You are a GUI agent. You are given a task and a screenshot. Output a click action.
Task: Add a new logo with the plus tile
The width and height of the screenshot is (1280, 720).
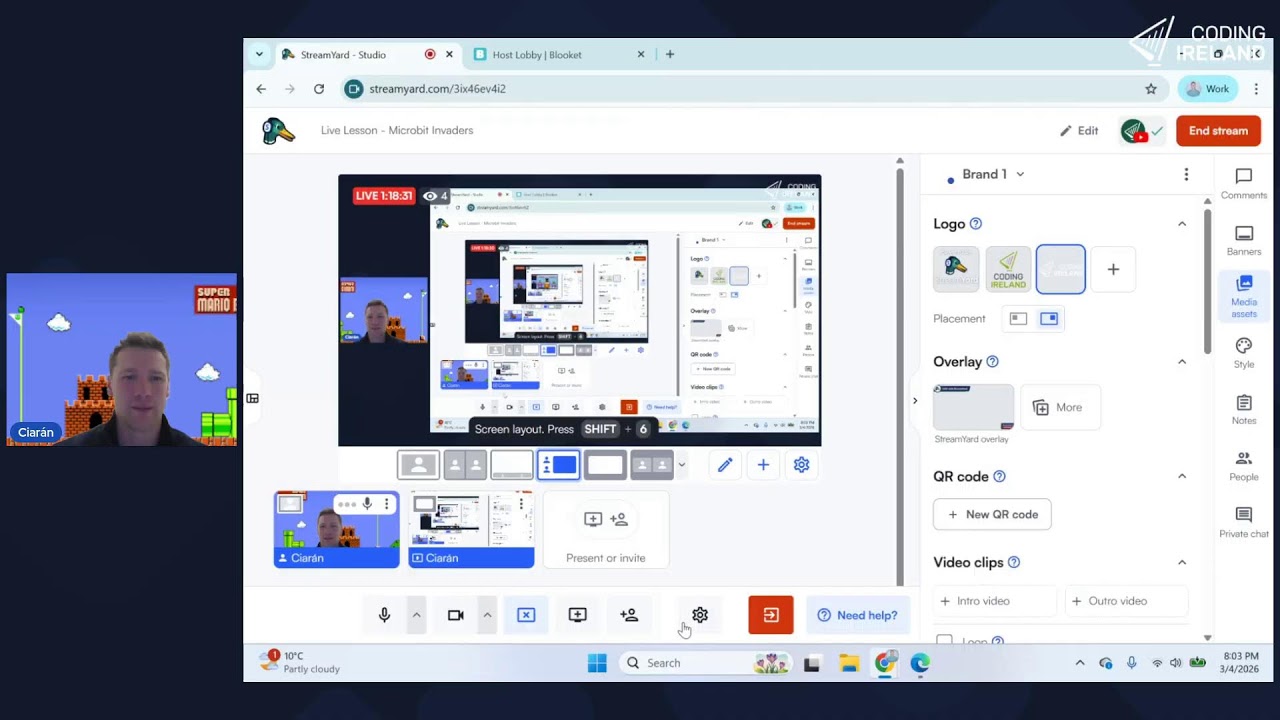point(1113,269)
